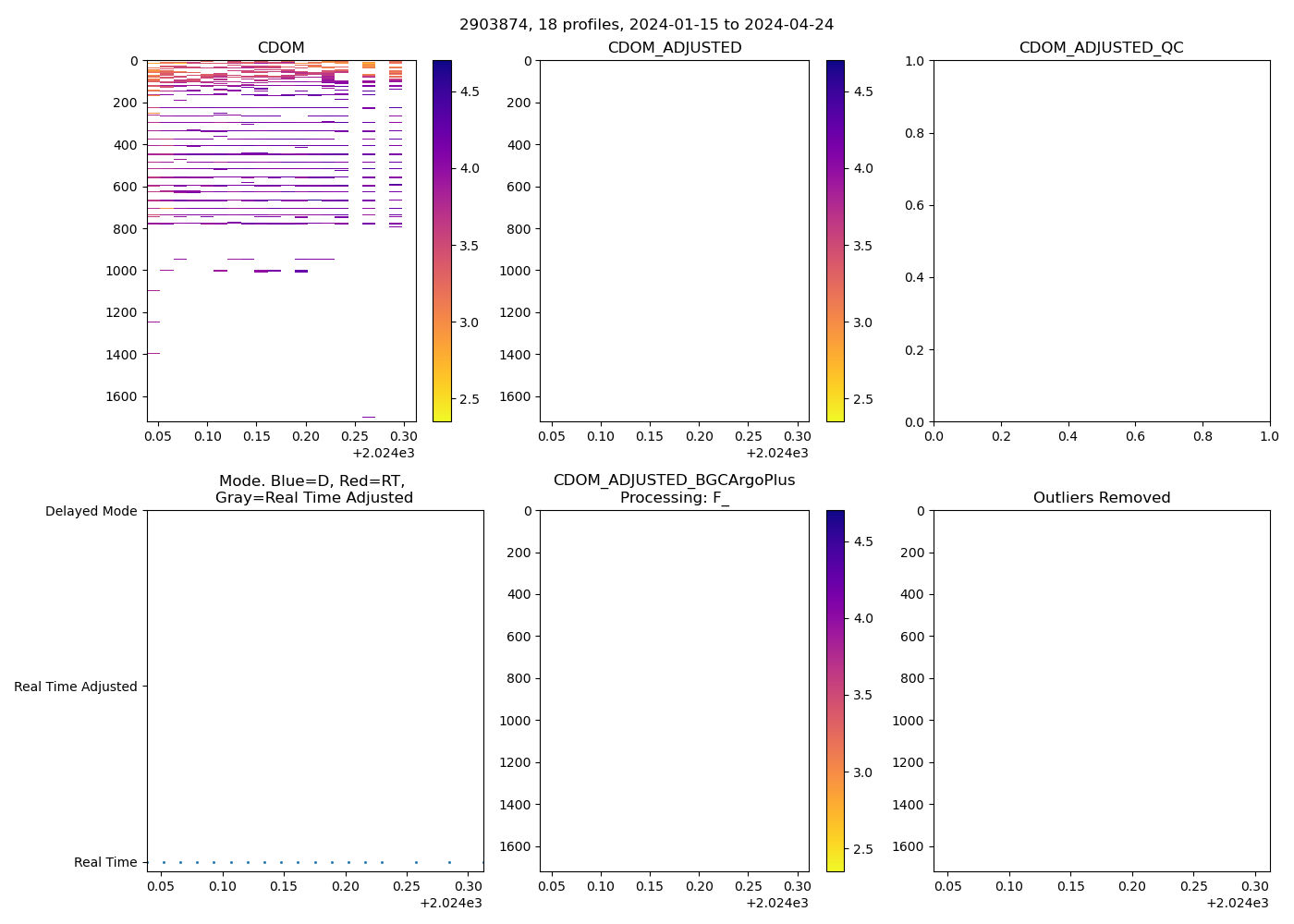Click the 0.8 y-tick on CDOM_ADJUSTED_QC axis

tap(915, 133)
